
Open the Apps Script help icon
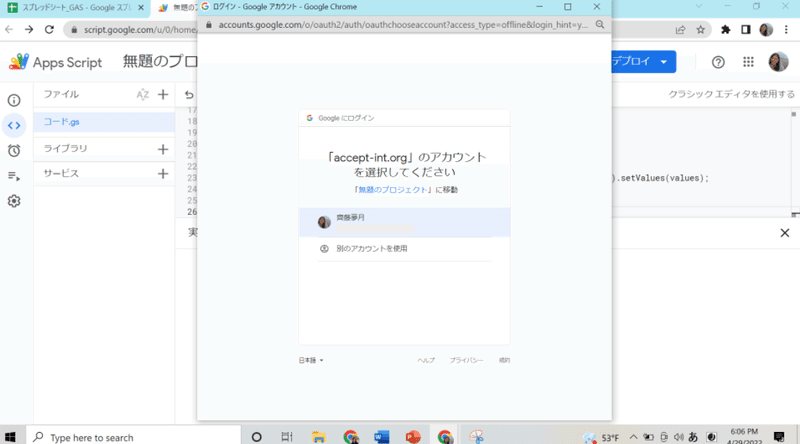(x=718, y=62)
